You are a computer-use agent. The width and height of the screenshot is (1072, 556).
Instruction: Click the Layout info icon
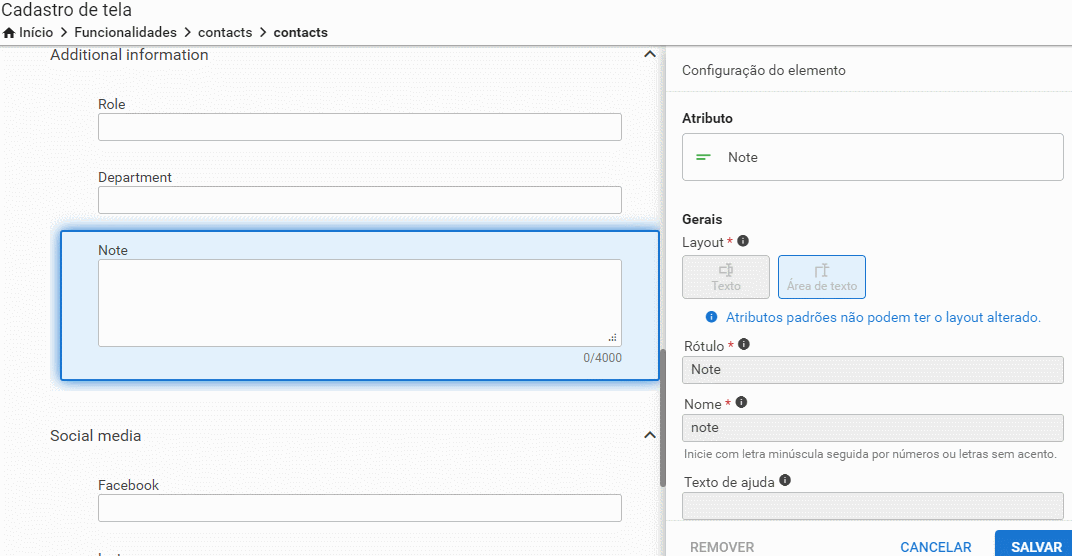coord(743,241)
